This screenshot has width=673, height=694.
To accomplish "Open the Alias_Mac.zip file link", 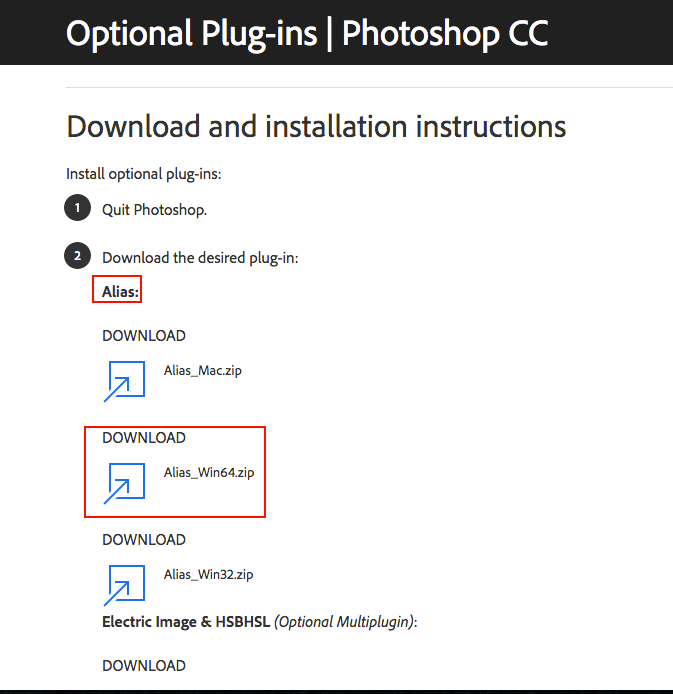I will (x=203, y=370).
